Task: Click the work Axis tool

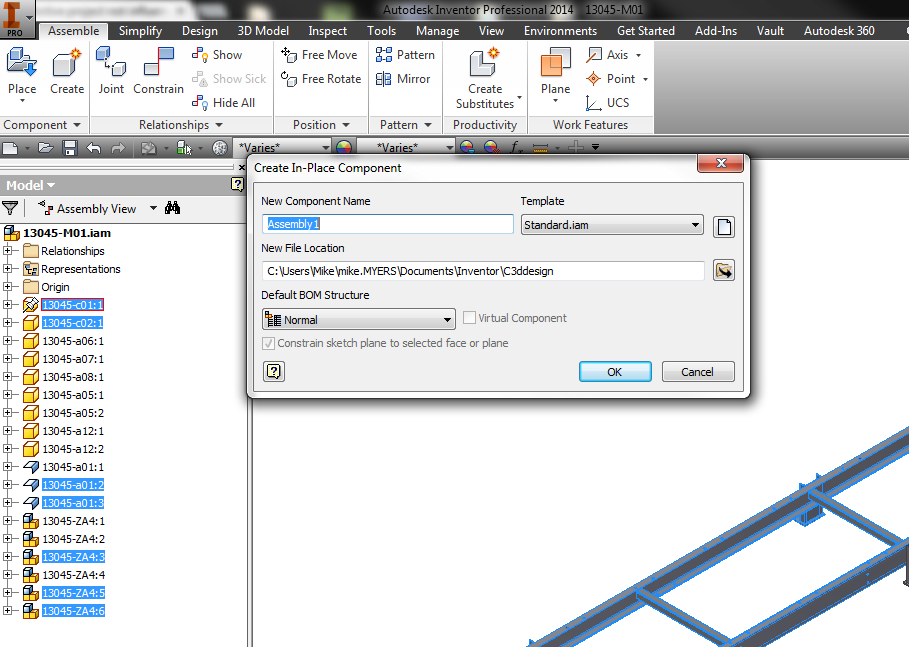Action: 608,55
